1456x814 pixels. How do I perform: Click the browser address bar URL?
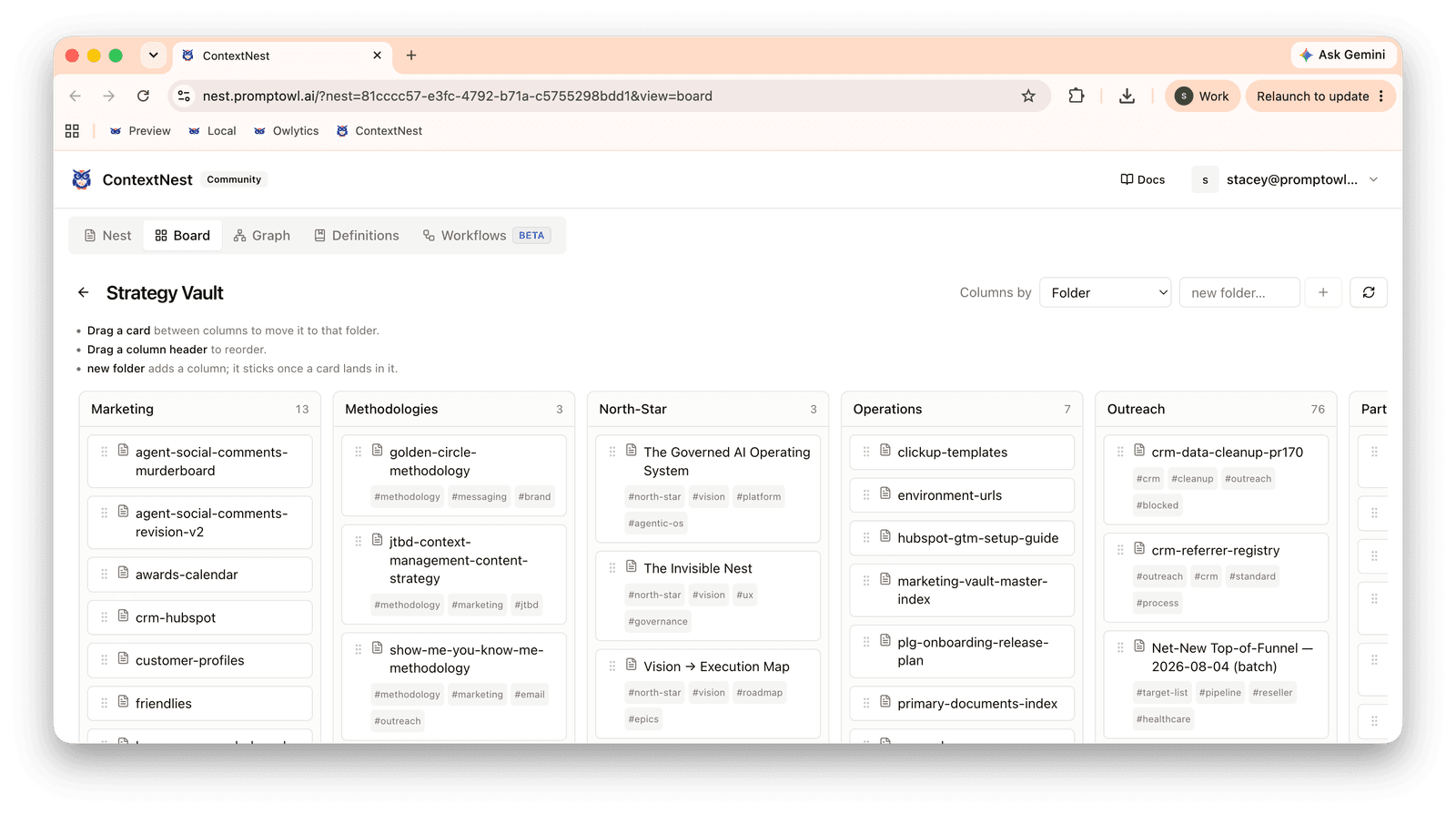[458, 96]
